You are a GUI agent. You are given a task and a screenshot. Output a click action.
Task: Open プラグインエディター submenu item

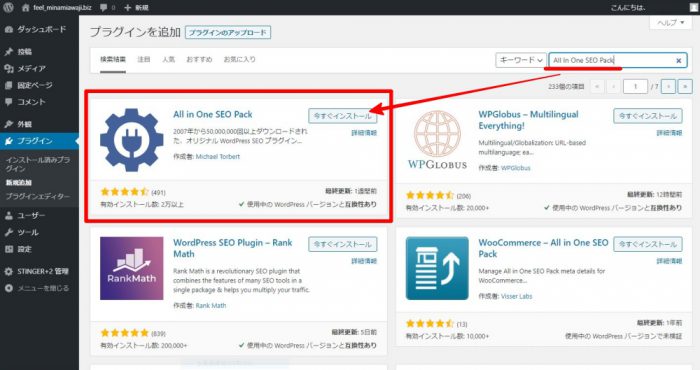point(38,196)
